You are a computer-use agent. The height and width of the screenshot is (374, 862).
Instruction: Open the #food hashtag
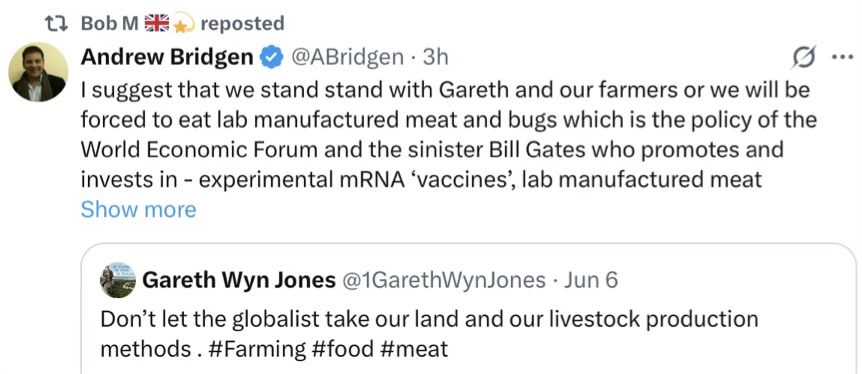pos(345,349)
